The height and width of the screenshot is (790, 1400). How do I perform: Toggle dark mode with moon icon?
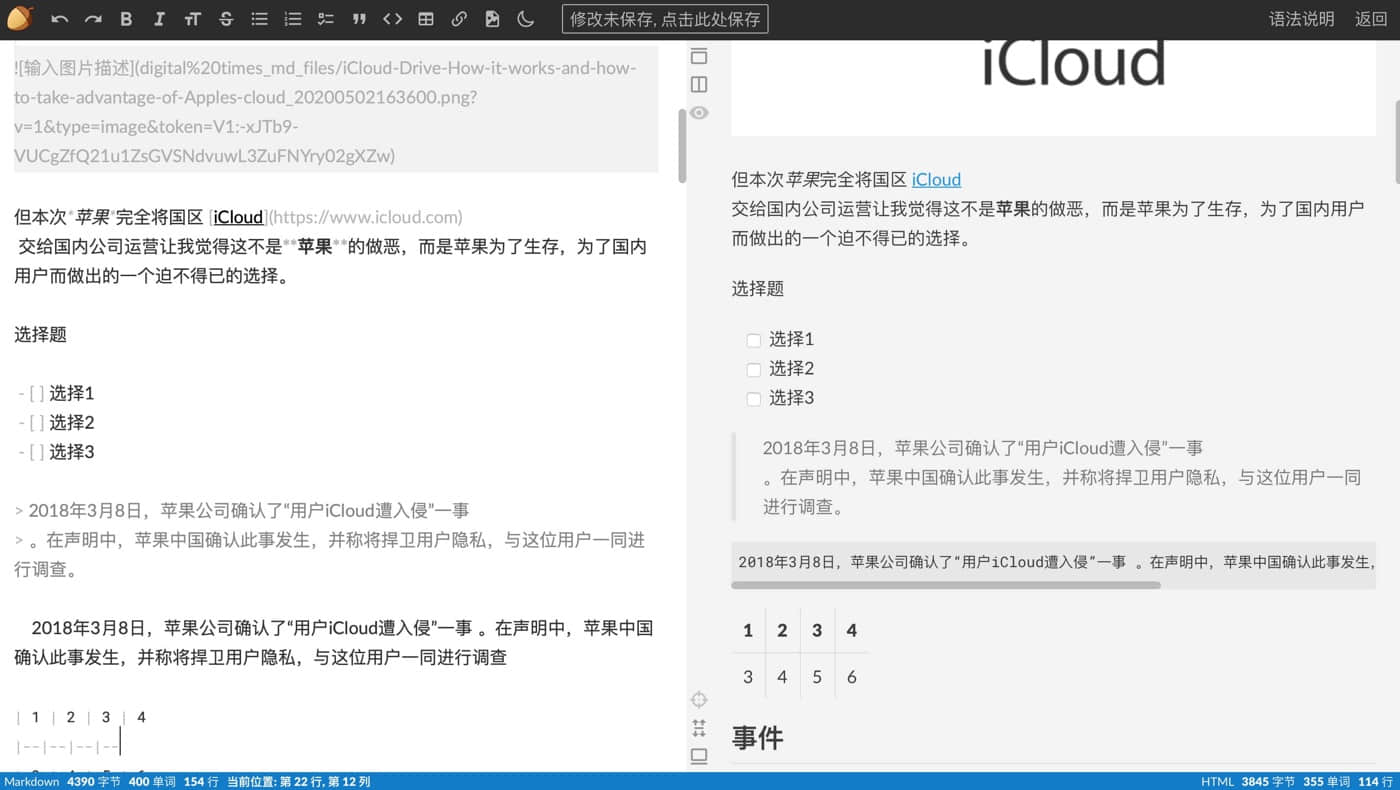(526, 19)
